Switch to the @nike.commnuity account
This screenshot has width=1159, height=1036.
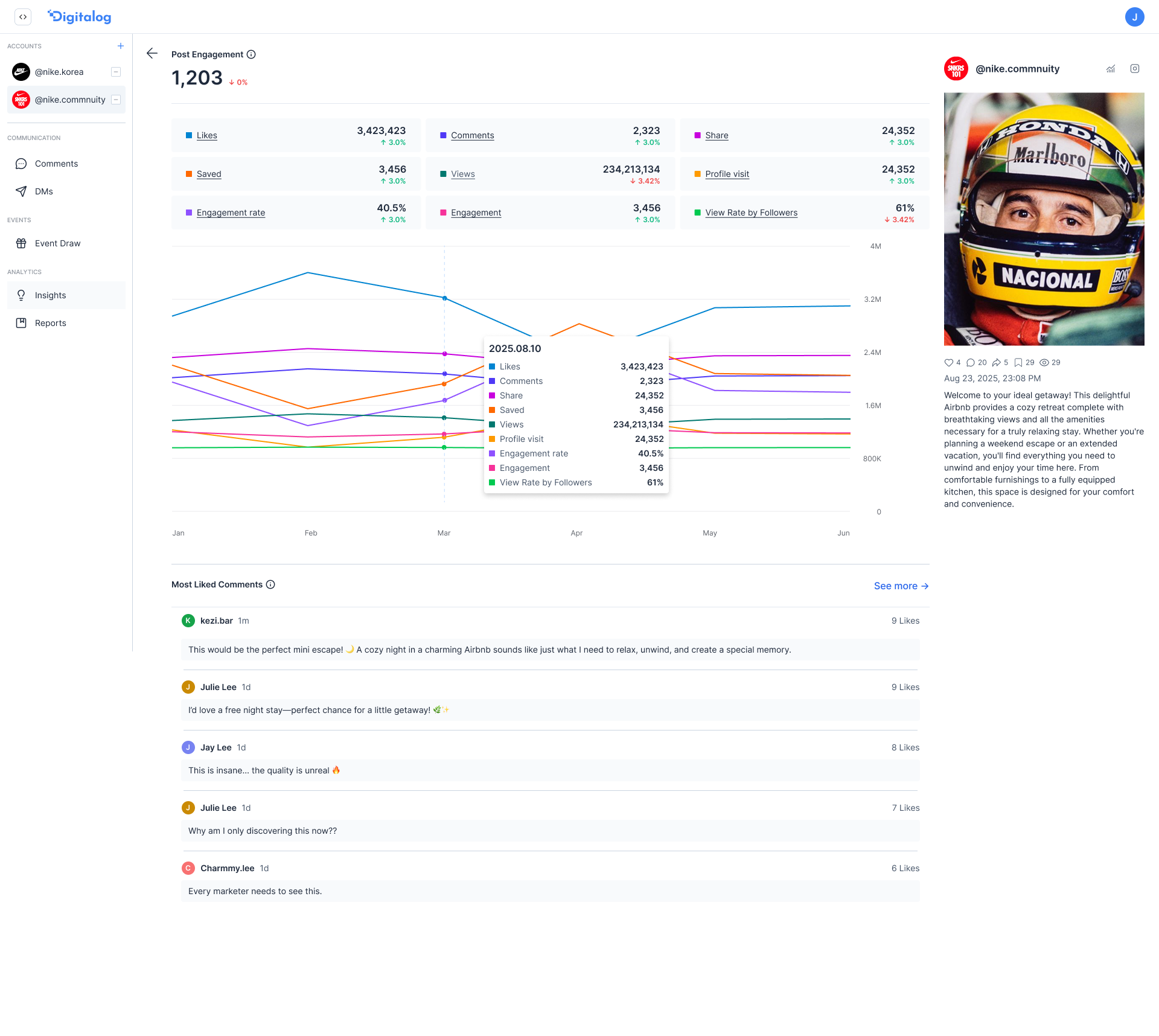click(x=70, y=99)
